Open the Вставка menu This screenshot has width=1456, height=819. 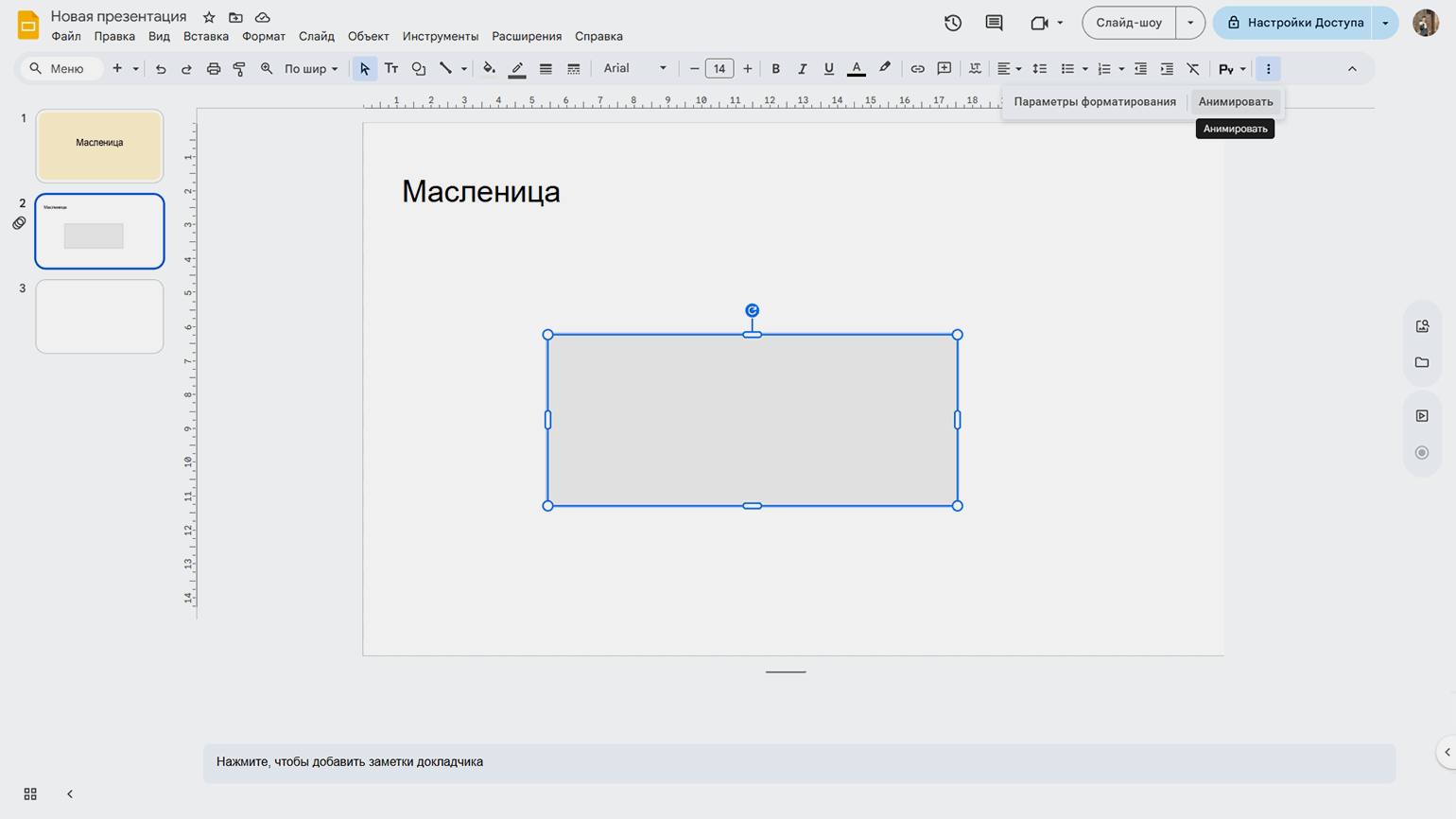pos(205,37)
